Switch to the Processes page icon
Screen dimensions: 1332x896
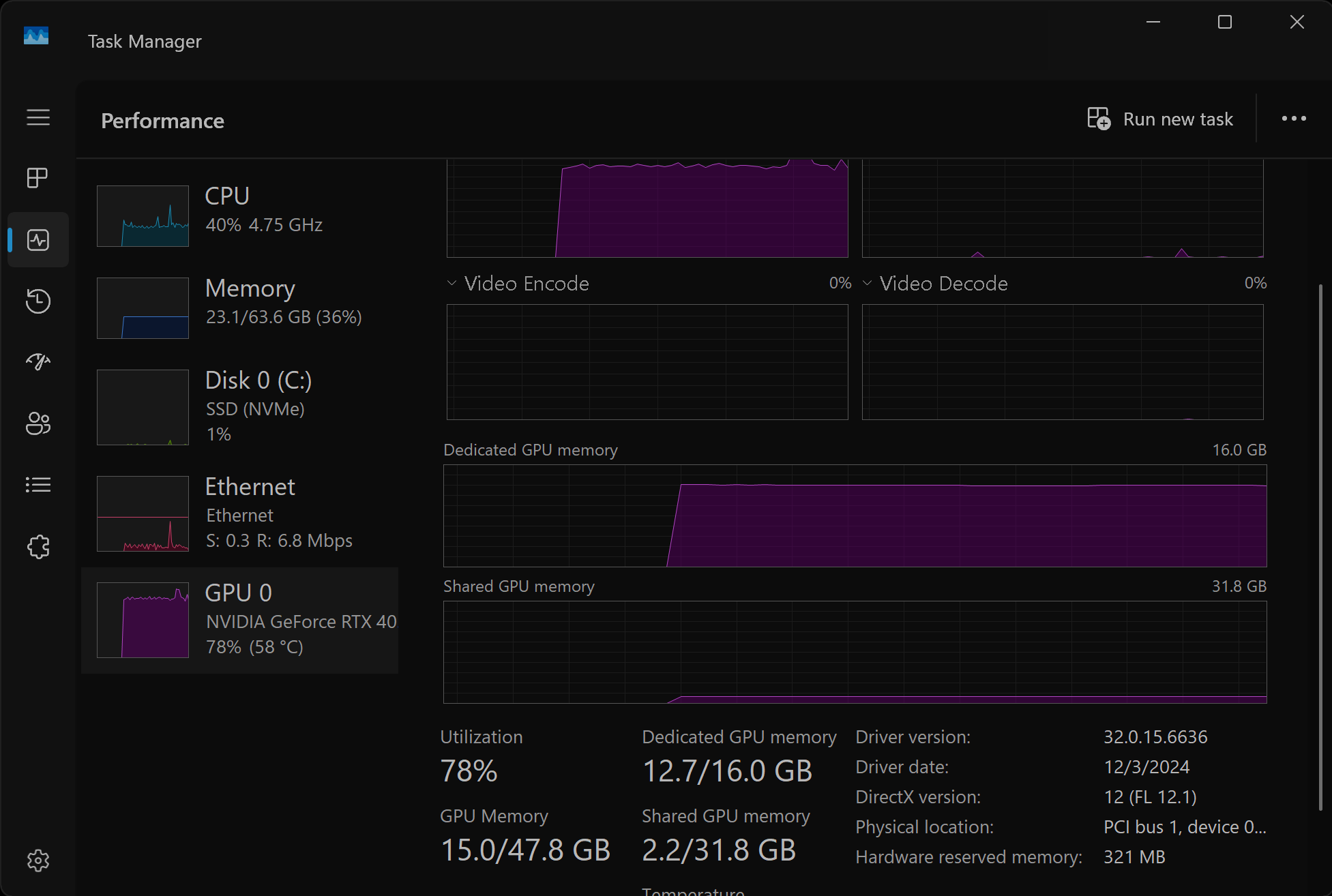click(38, 178)
